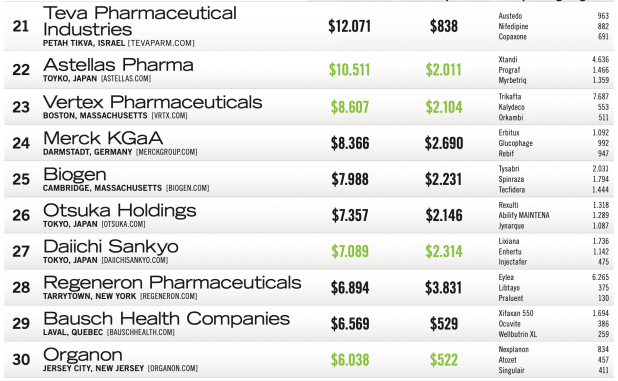The image size is (618, 381).
Task: Select the Trikafta drug entry
Action: coord(510,97)
